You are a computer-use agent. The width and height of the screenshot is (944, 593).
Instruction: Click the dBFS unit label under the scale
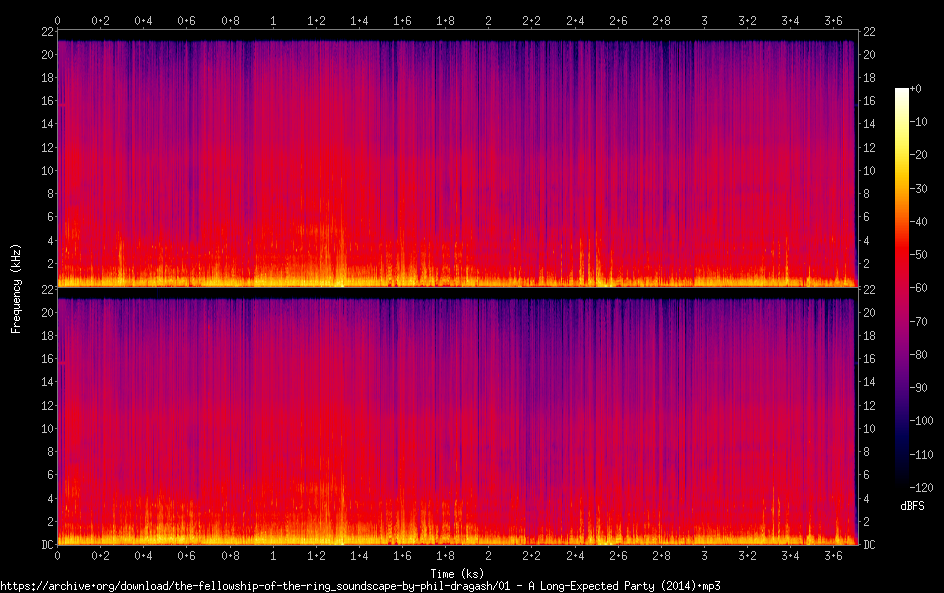point(911,506)
